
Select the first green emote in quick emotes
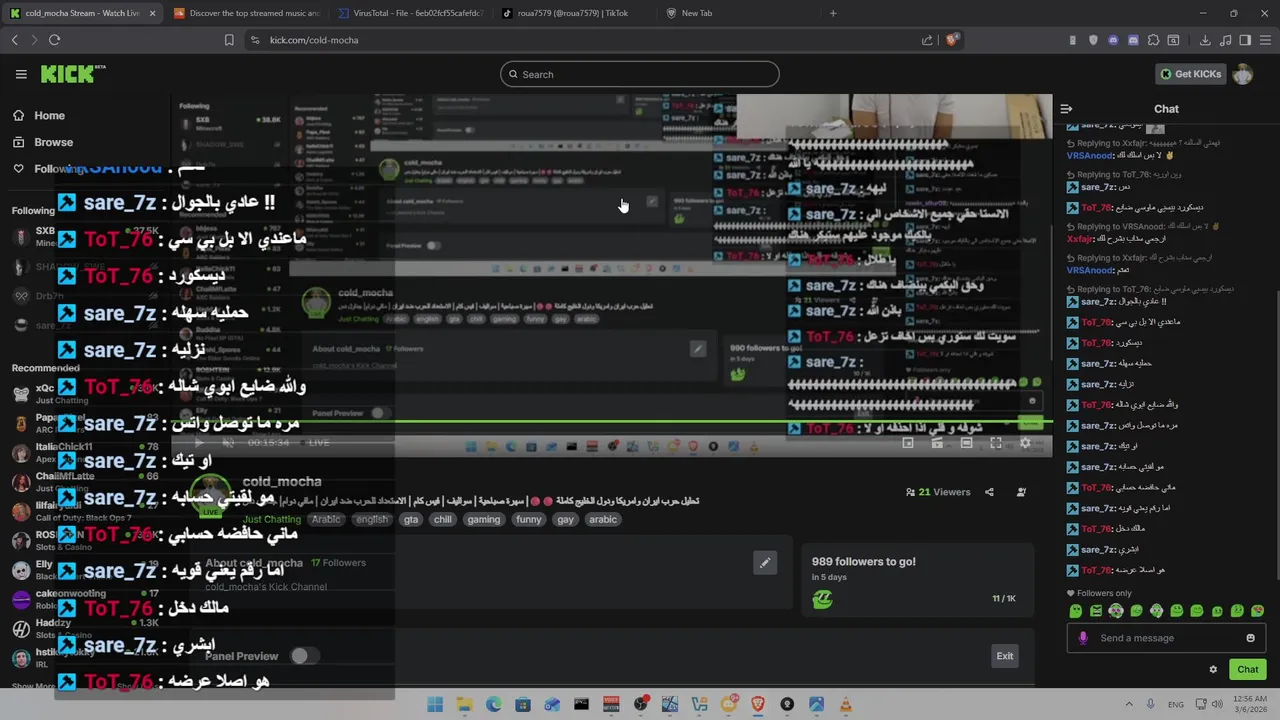(x=1076, y=611)
